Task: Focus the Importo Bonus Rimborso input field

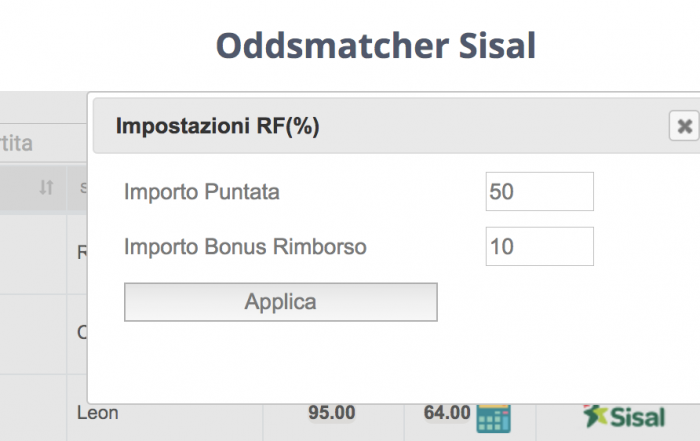Action: [x=539, y=246]
